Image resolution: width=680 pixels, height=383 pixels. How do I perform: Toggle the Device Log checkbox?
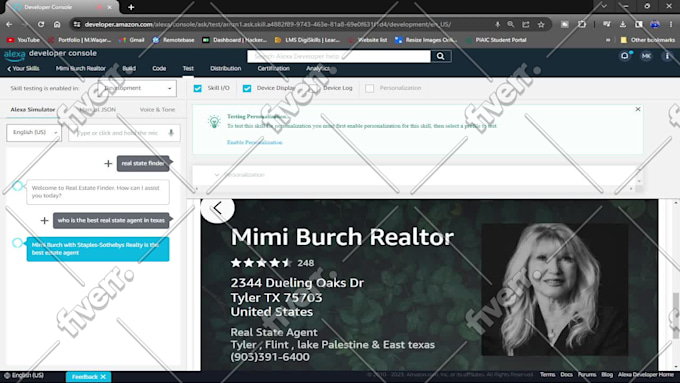pyautogui.click(x=314, y=88)
